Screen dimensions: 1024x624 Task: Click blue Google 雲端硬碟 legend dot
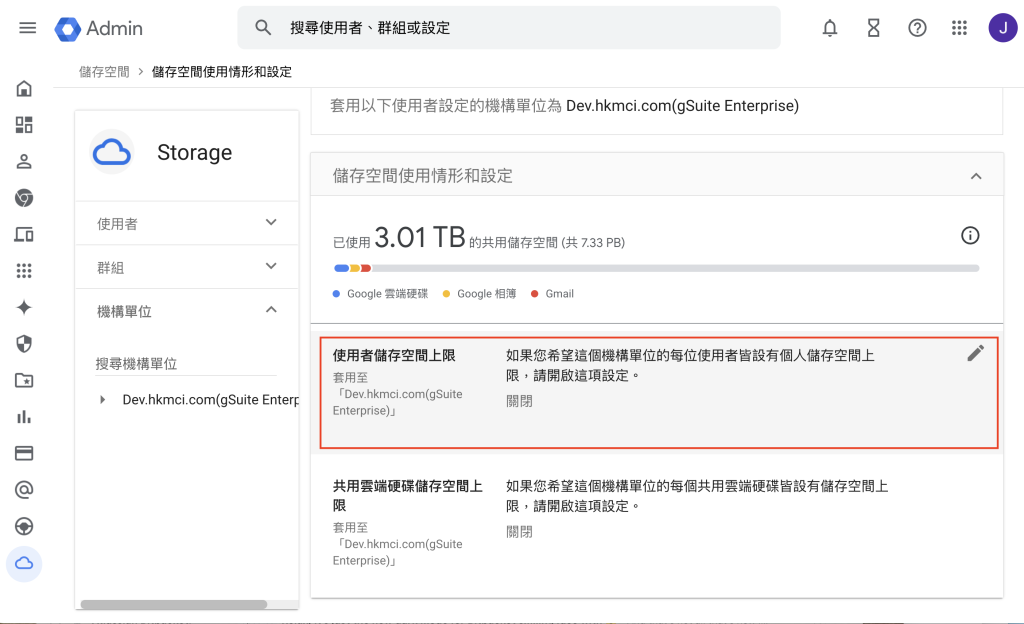pos(336,294)
